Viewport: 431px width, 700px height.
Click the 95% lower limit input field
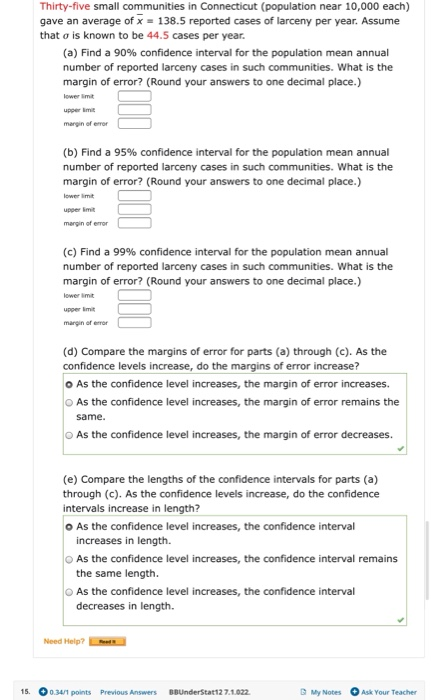pos(134,196)
